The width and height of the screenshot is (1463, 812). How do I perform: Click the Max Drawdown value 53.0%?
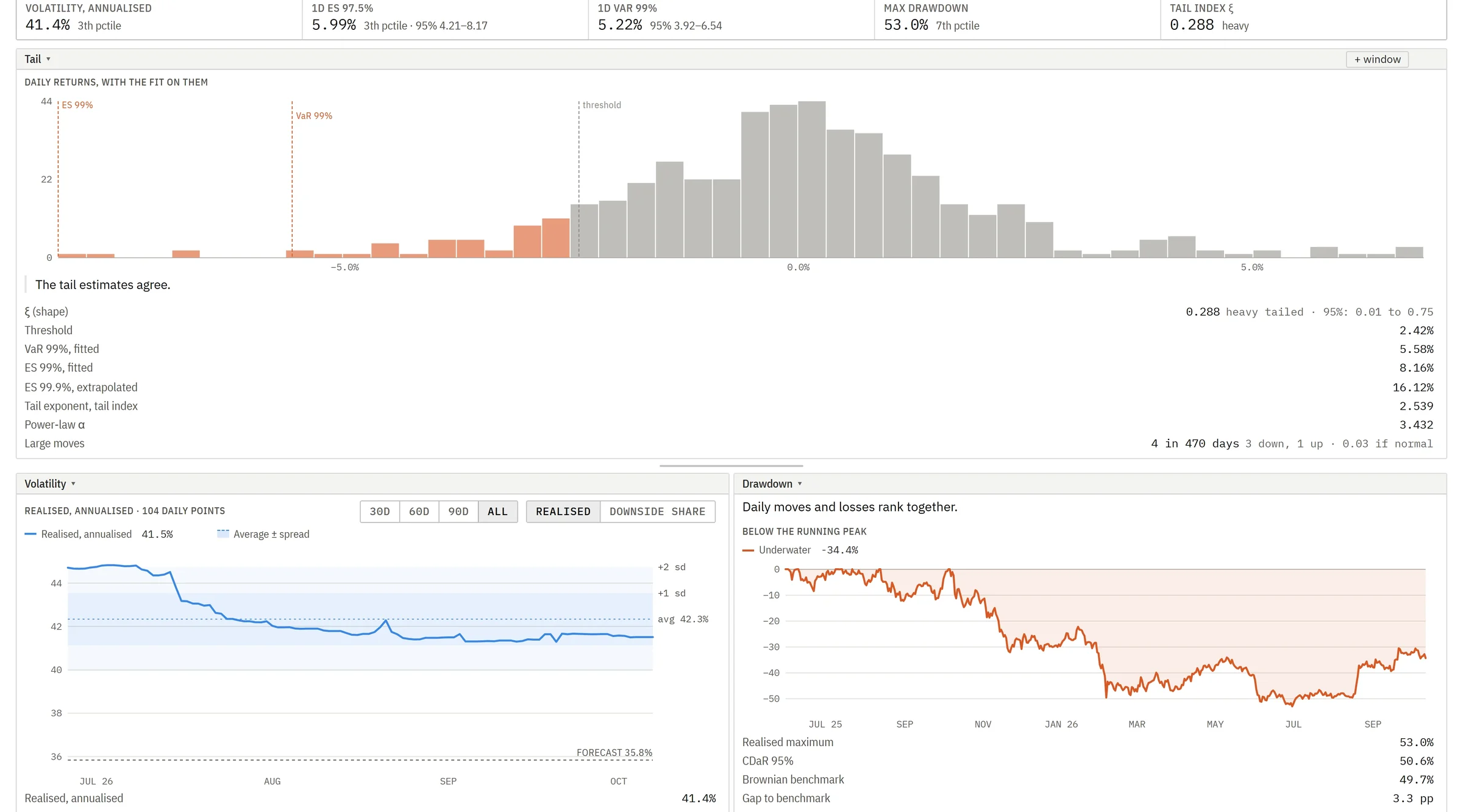click(906, 25)
